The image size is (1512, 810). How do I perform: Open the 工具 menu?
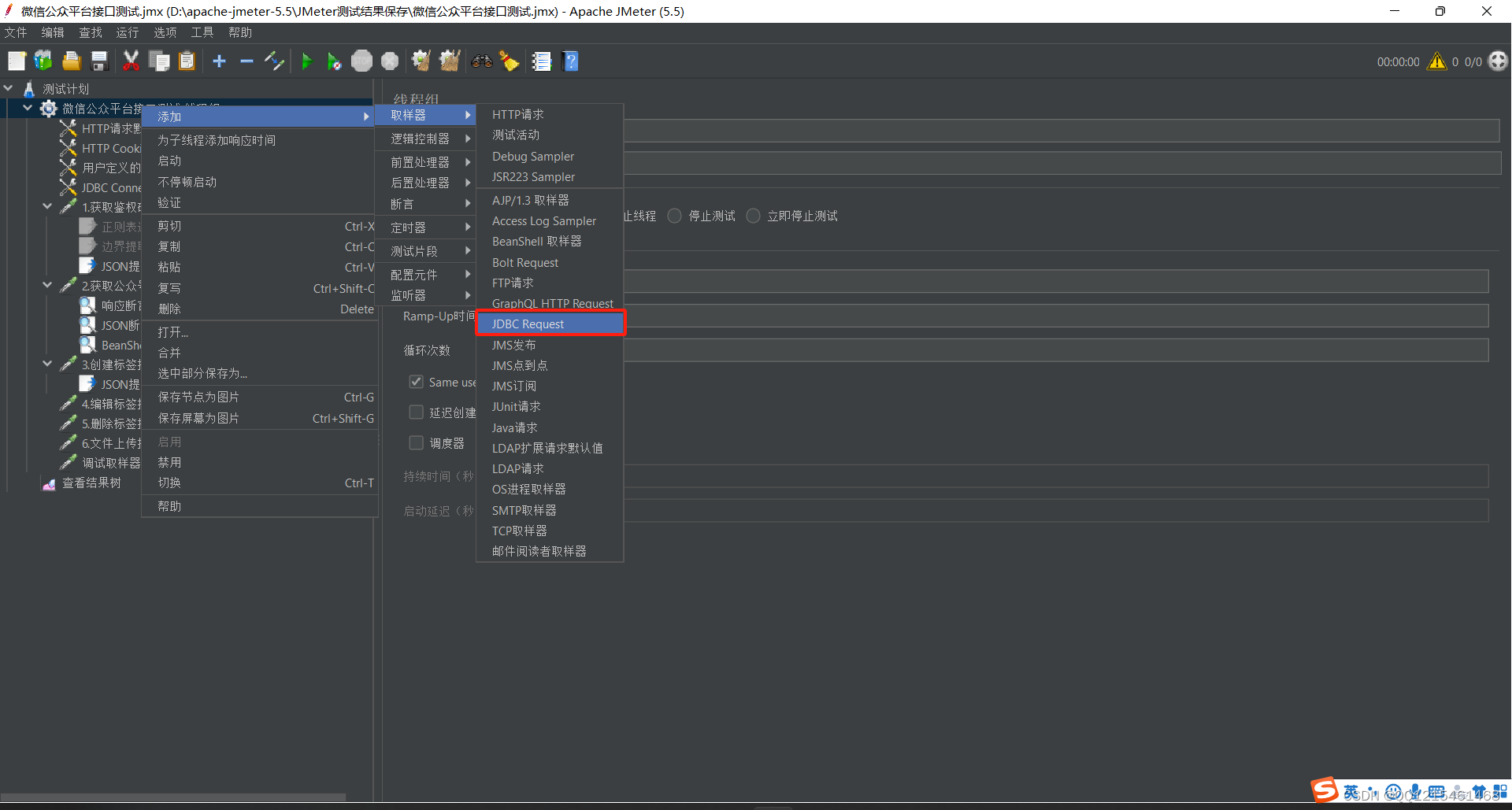[202, 32]
